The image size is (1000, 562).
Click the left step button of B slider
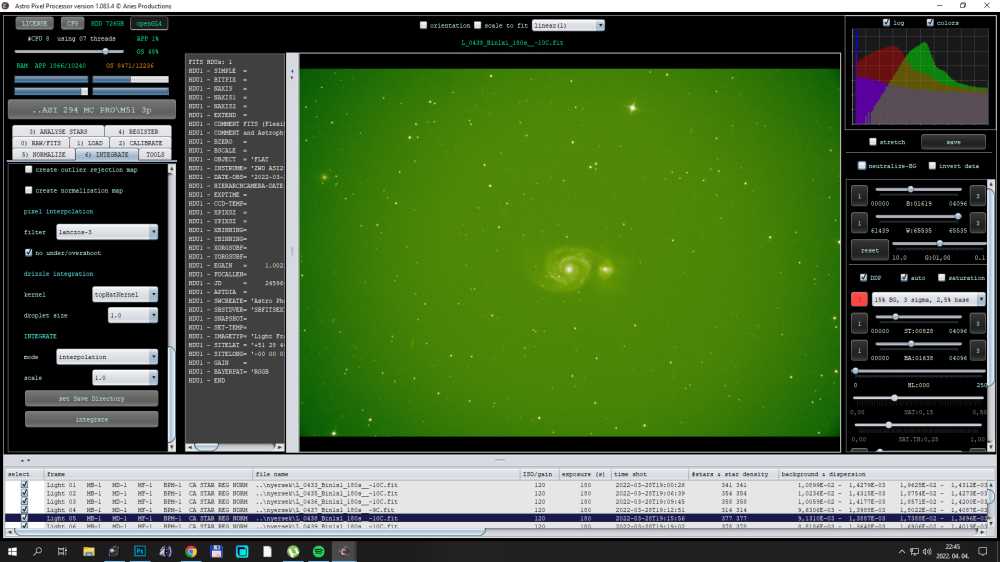pos(859,196)
